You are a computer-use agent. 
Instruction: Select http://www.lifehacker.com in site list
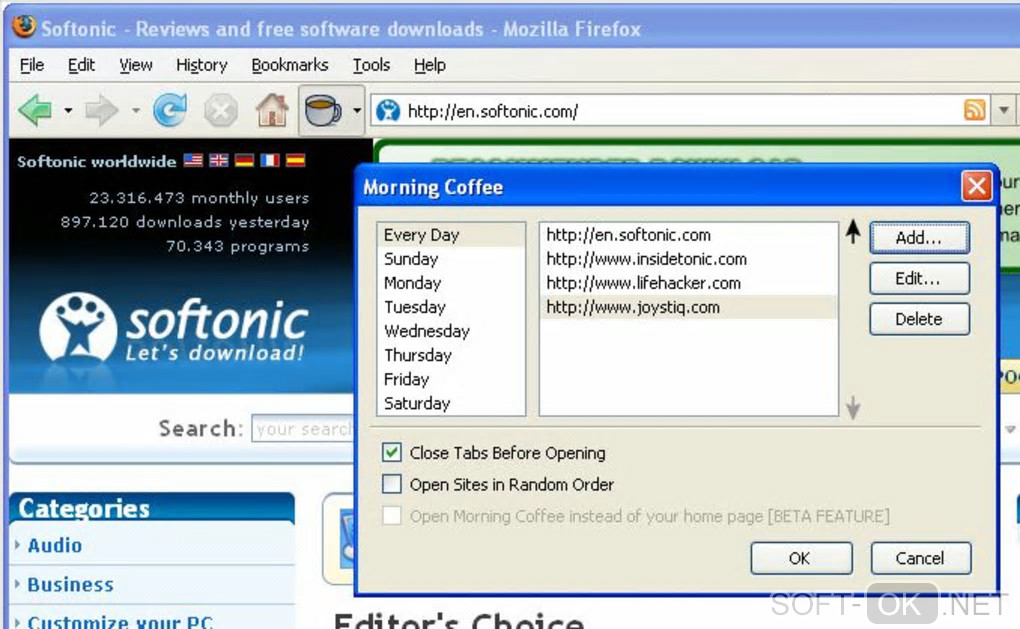[x=689, y=283]
